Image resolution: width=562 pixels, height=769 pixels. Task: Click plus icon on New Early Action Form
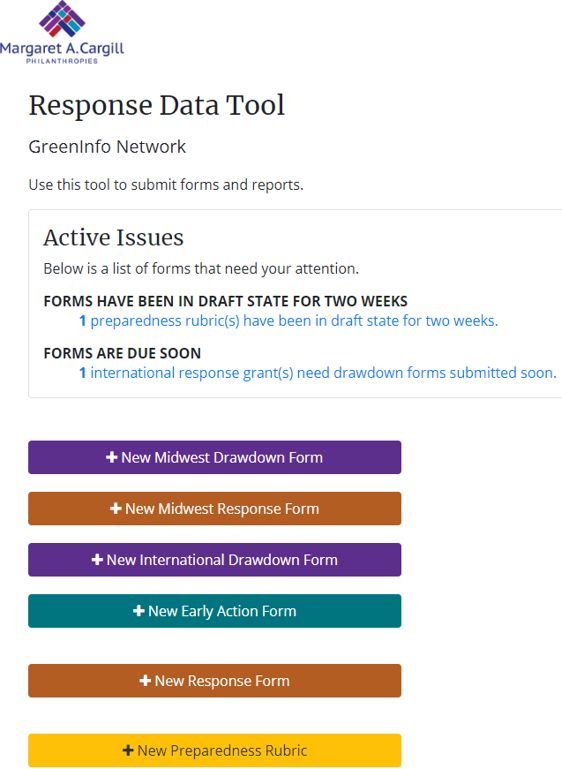pos(138,611)
